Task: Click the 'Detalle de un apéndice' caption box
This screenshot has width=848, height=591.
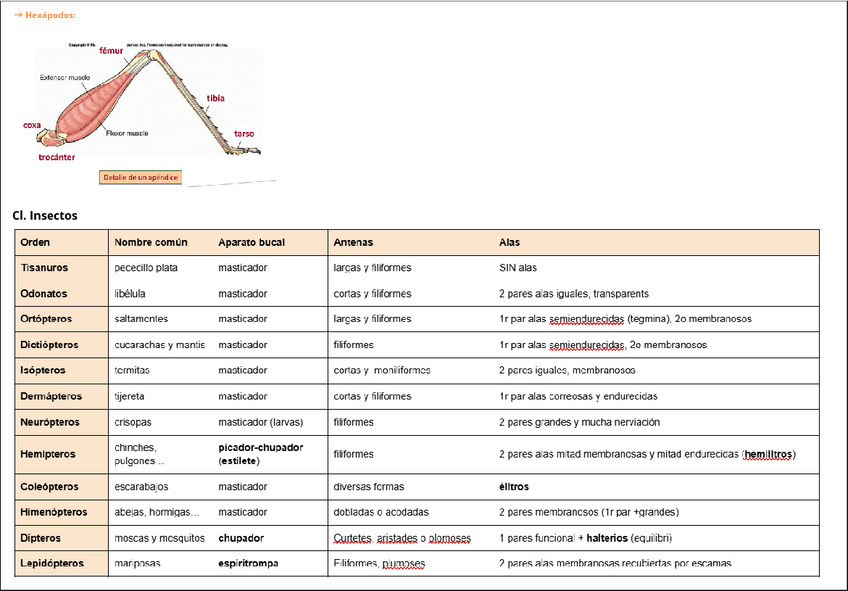Action: click(x=141, y=177)
